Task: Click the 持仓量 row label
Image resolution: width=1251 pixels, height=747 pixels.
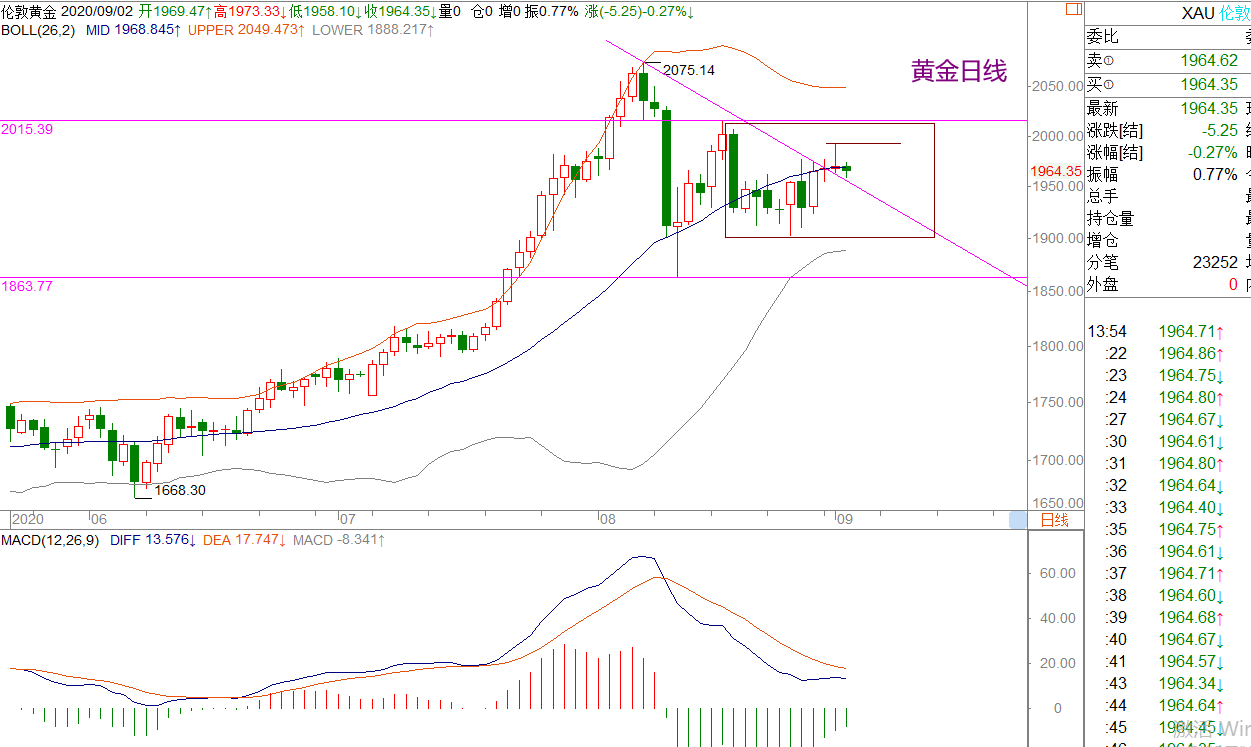Action: click(x=1111, y=219)
